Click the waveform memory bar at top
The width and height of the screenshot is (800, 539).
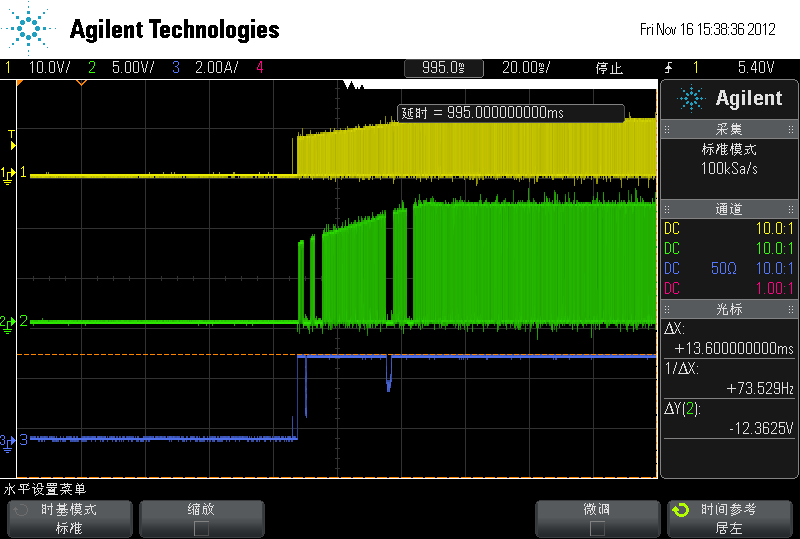click(337, 85)
